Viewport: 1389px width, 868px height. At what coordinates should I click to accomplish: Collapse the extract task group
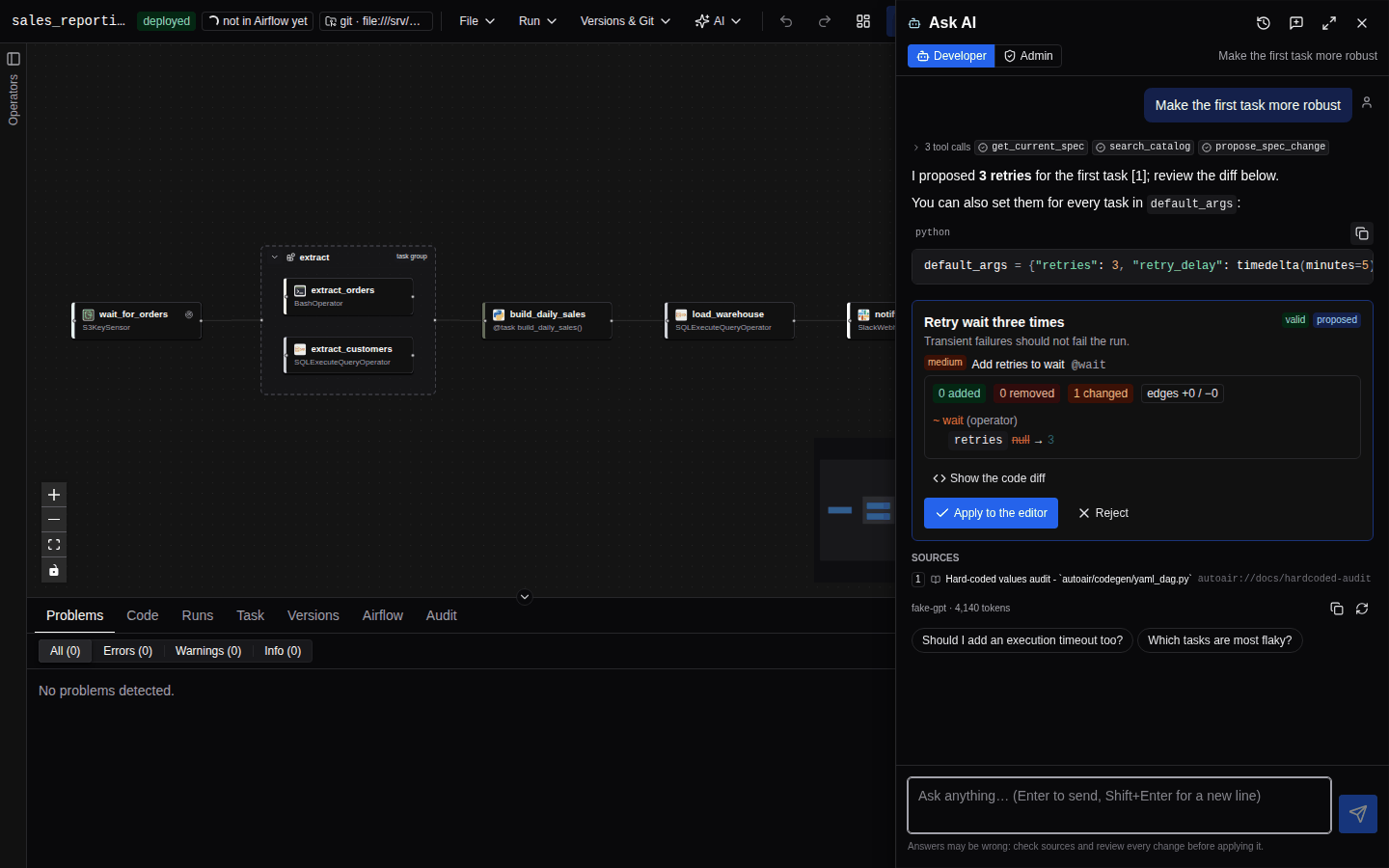point(275,258)
